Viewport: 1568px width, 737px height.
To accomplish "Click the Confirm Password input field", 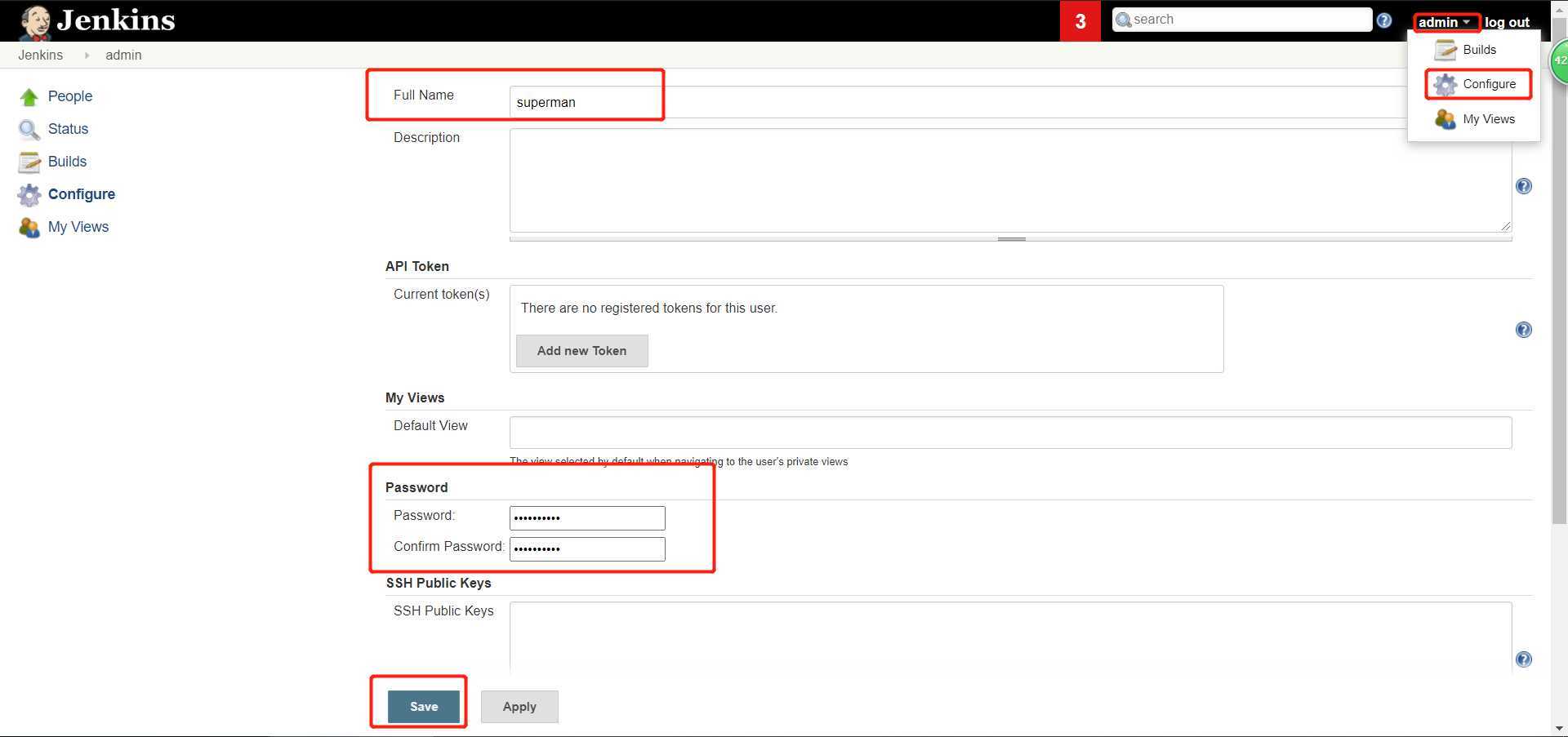I will coord(587,549).
